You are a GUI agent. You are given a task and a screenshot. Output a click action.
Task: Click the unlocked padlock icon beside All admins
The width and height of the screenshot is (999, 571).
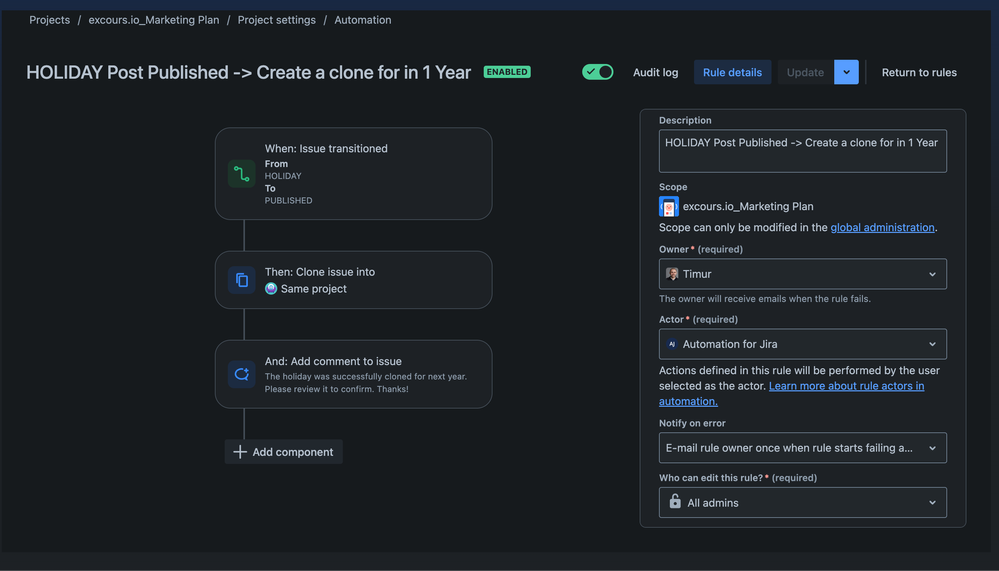[675, 502]
